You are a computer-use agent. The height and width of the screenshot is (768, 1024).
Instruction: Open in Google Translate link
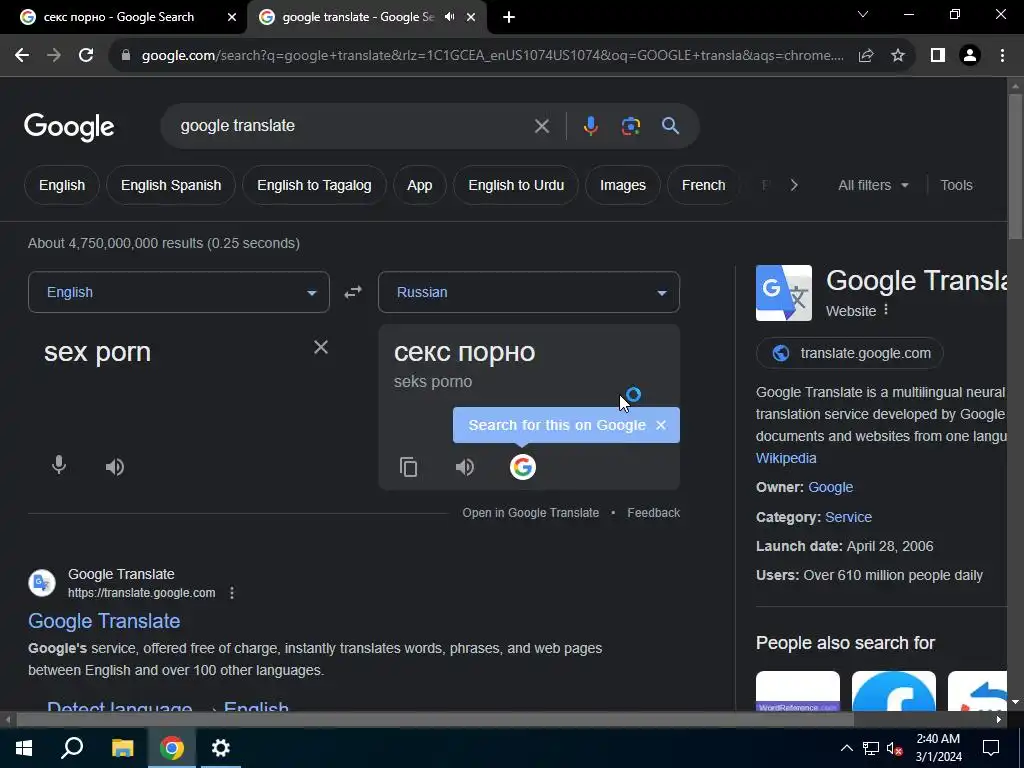coord(530,513)
